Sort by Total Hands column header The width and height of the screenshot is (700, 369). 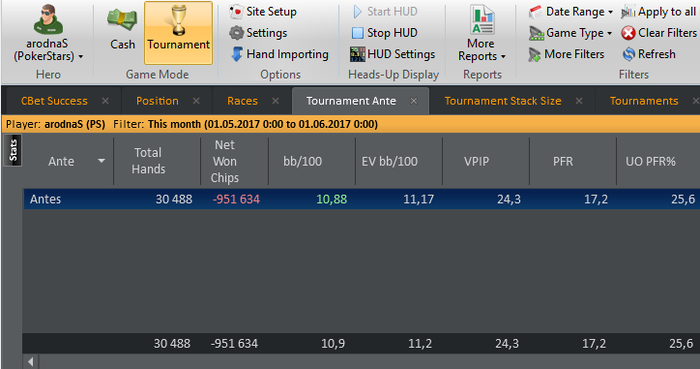pyautogui.click(x=148, y=161)
